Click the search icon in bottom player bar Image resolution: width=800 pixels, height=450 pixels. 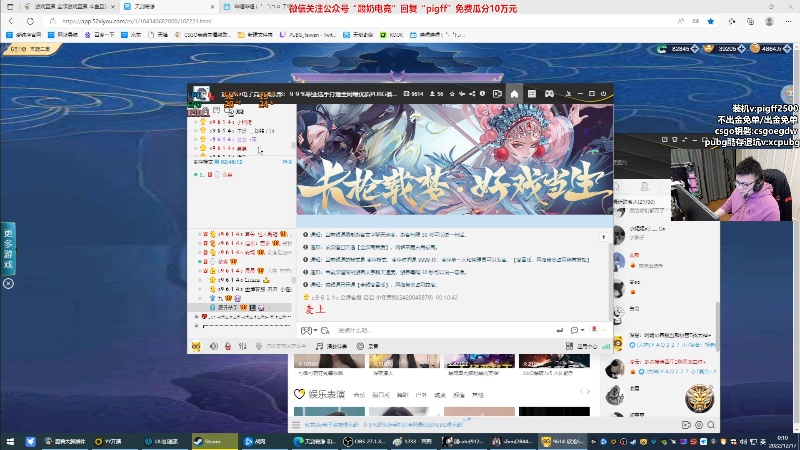711,424
